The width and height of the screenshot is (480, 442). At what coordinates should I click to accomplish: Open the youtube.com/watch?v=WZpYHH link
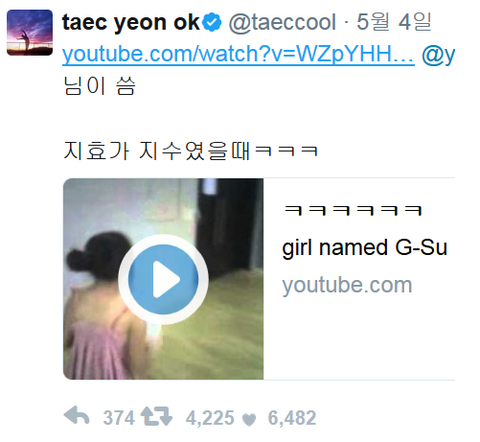pos(238,54)
